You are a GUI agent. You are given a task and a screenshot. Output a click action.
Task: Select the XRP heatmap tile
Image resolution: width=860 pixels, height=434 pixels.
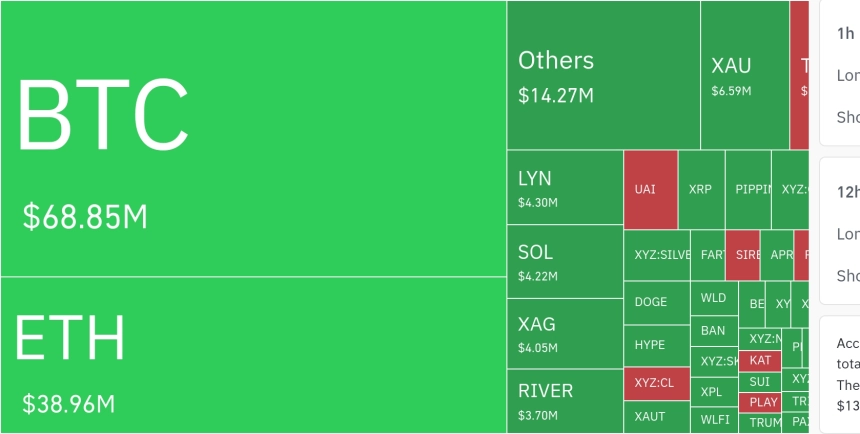pyautogui.click(x=701, y=189)
